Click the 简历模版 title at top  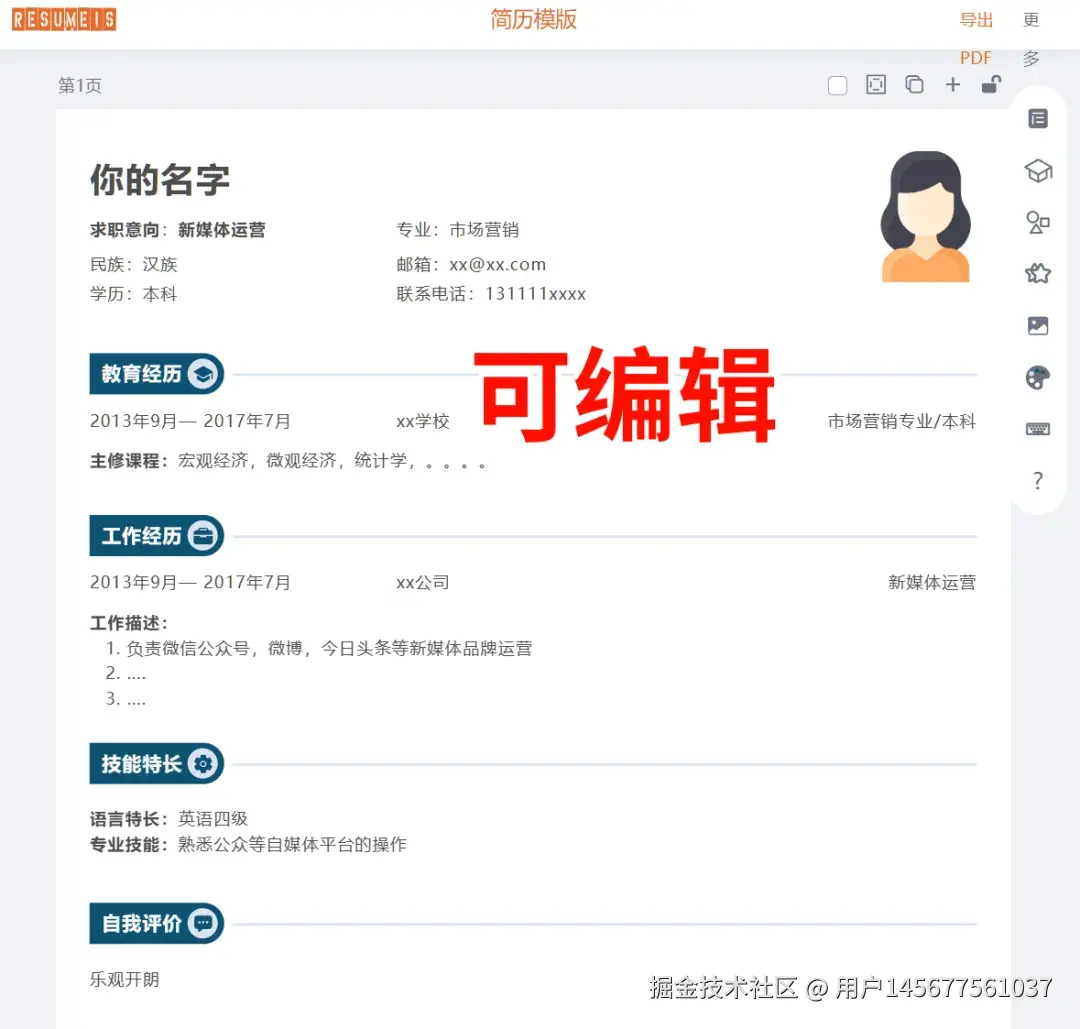coord(532,19)
